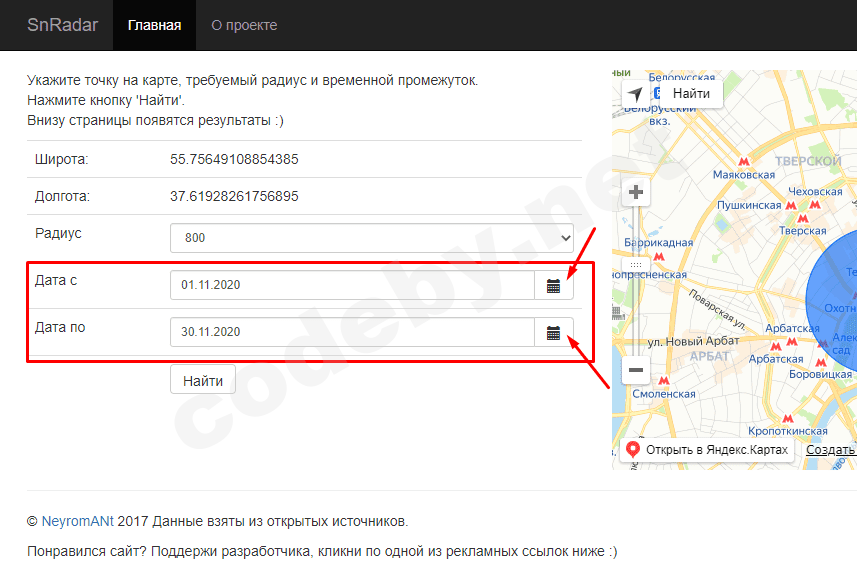Click the Создать link on the map
The image size is (857, 585).
(831, 450)
